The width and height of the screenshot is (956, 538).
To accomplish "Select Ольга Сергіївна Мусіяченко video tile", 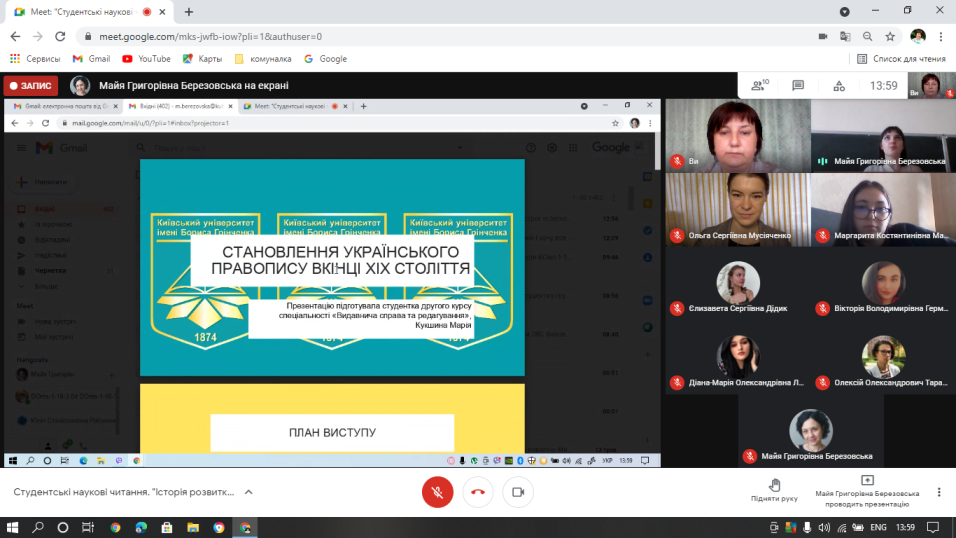I will [737, 209].
